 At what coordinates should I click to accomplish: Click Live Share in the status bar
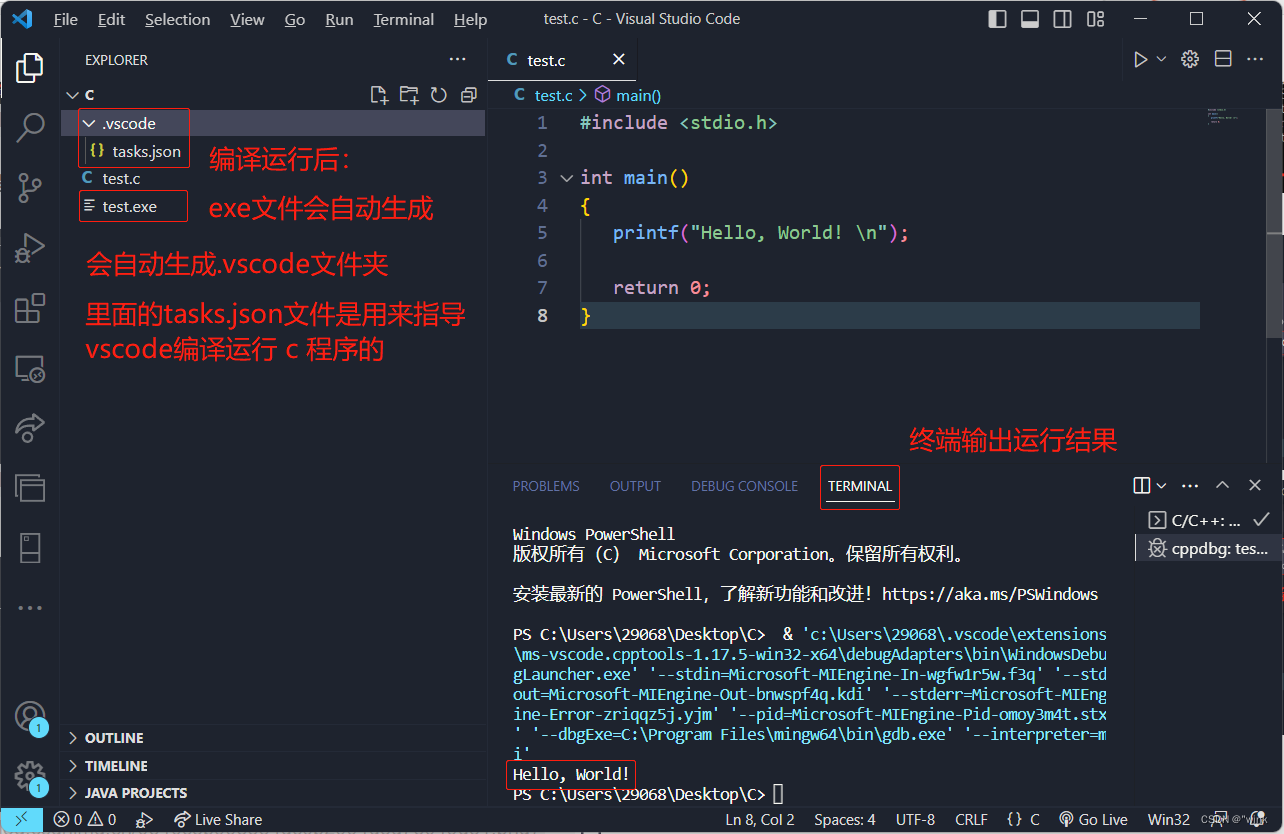218,820
